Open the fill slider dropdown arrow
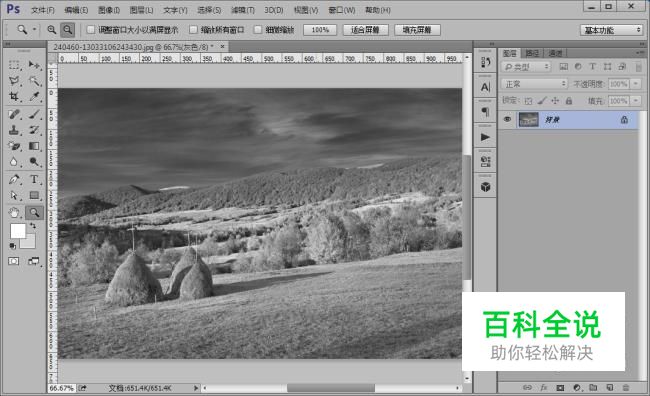 point(636,101)
